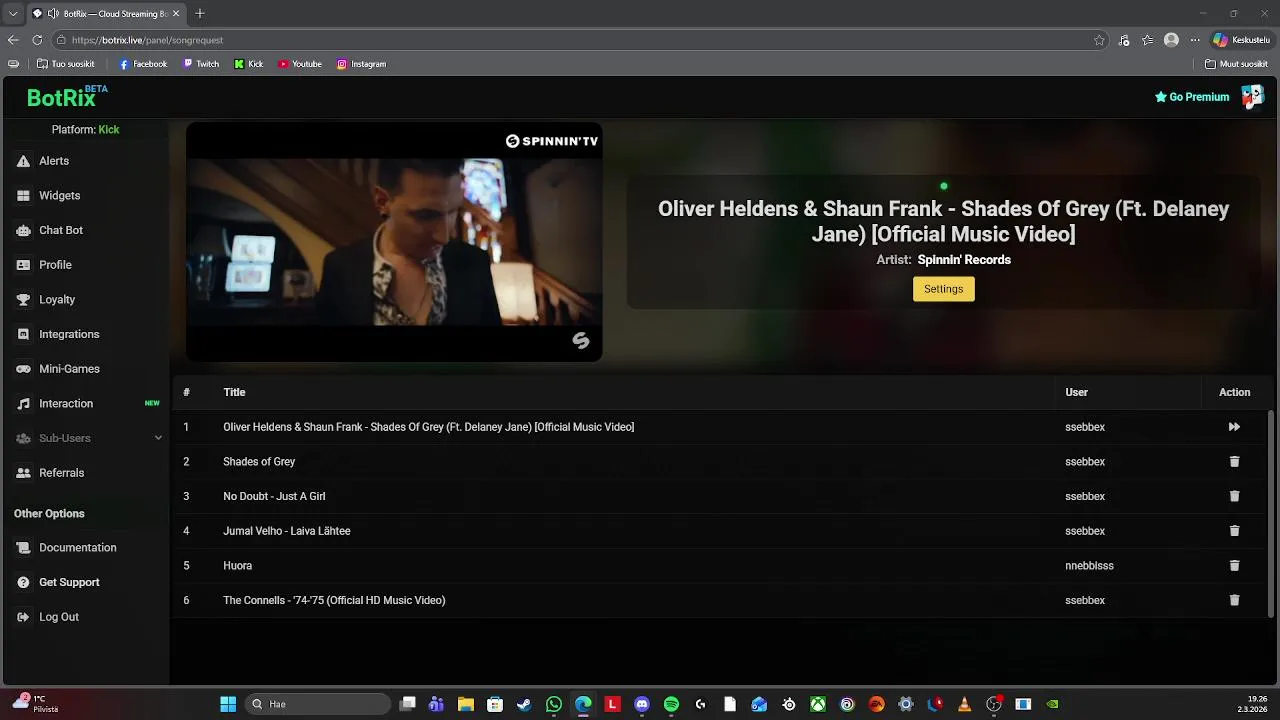The image size is (1280, 720).
Task: Open WhatsApp from the taskbar
Action: 554,704
